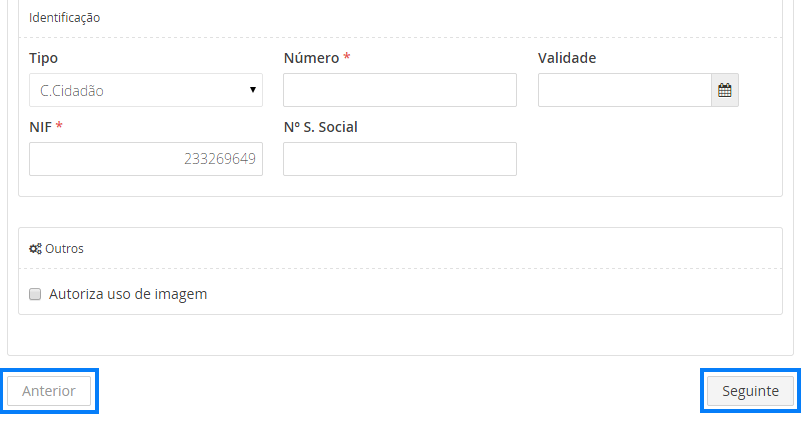Click the Nº S. Social input box
Screen dimensions: 802x432
click(400, 159)
